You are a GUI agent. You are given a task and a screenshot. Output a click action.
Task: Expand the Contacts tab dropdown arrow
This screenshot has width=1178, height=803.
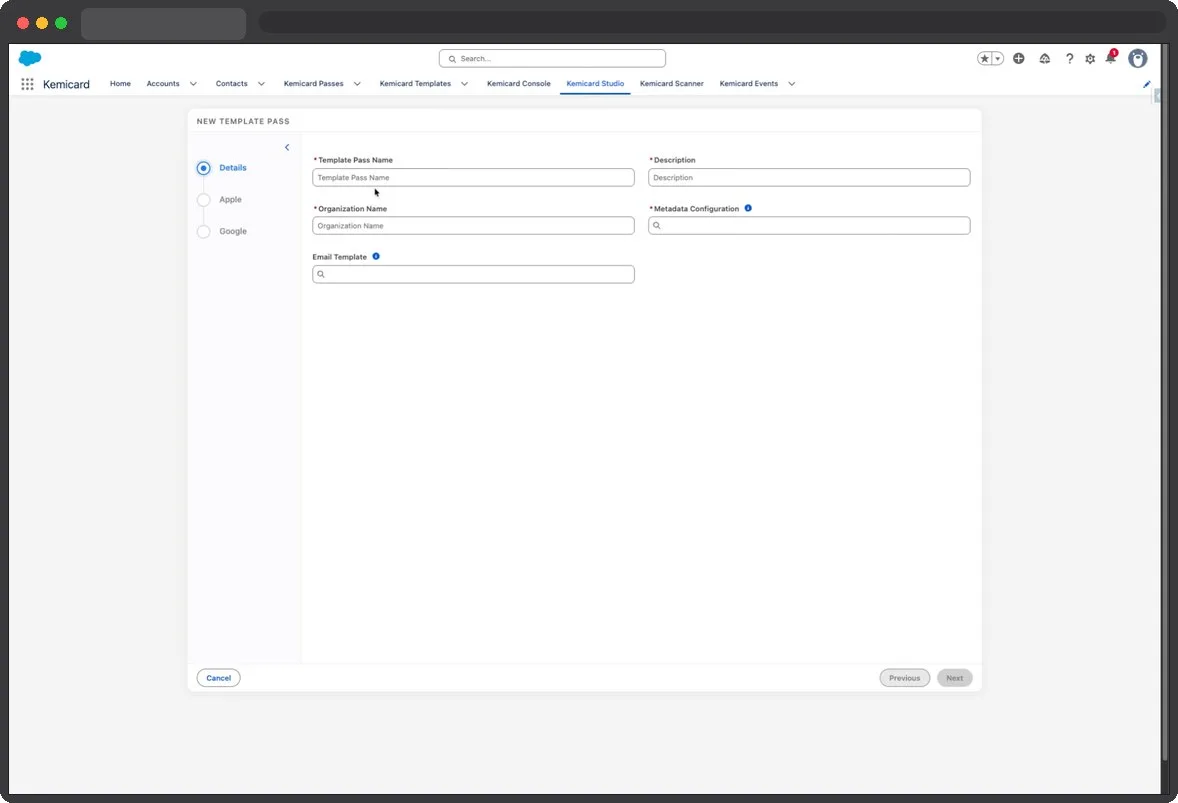pos(261,84)
